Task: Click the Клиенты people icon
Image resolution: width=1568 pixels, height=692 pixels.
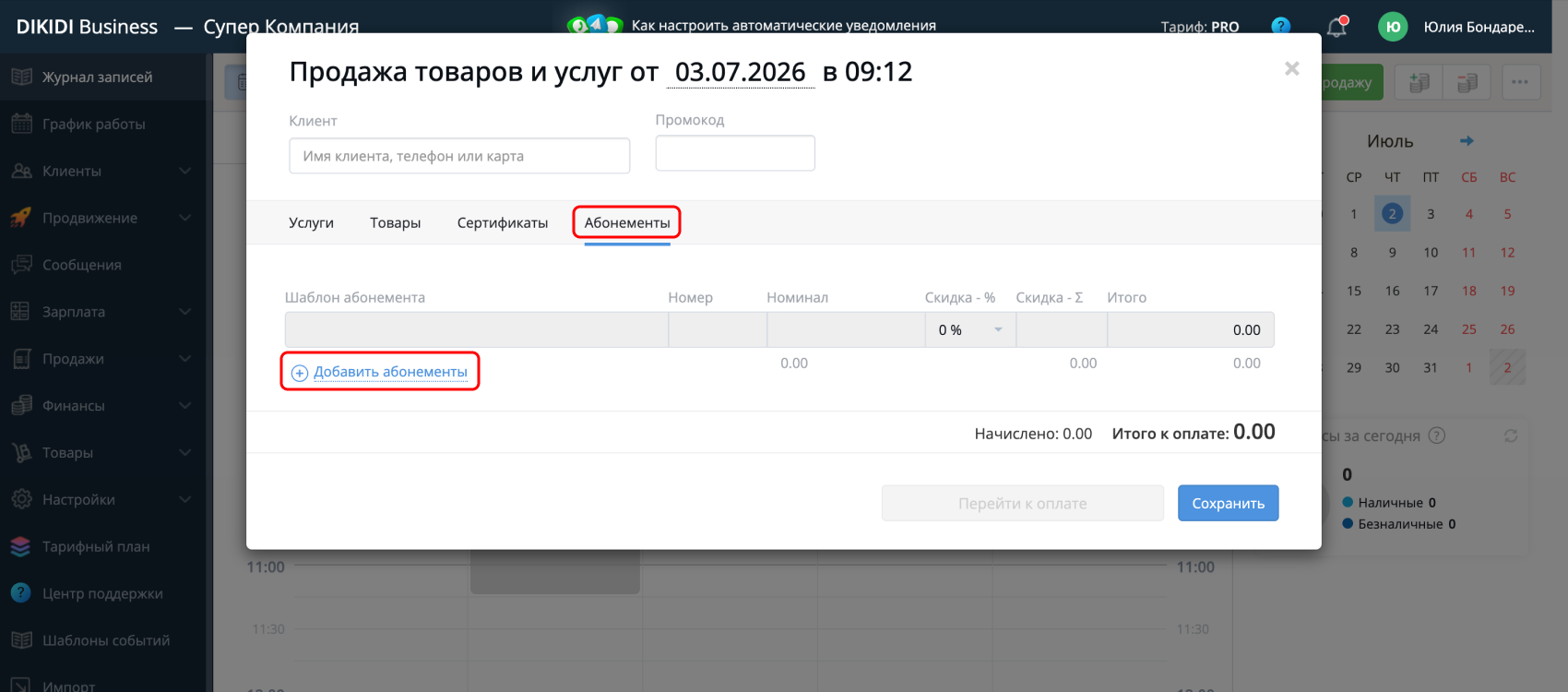Action: coord(21,171)
